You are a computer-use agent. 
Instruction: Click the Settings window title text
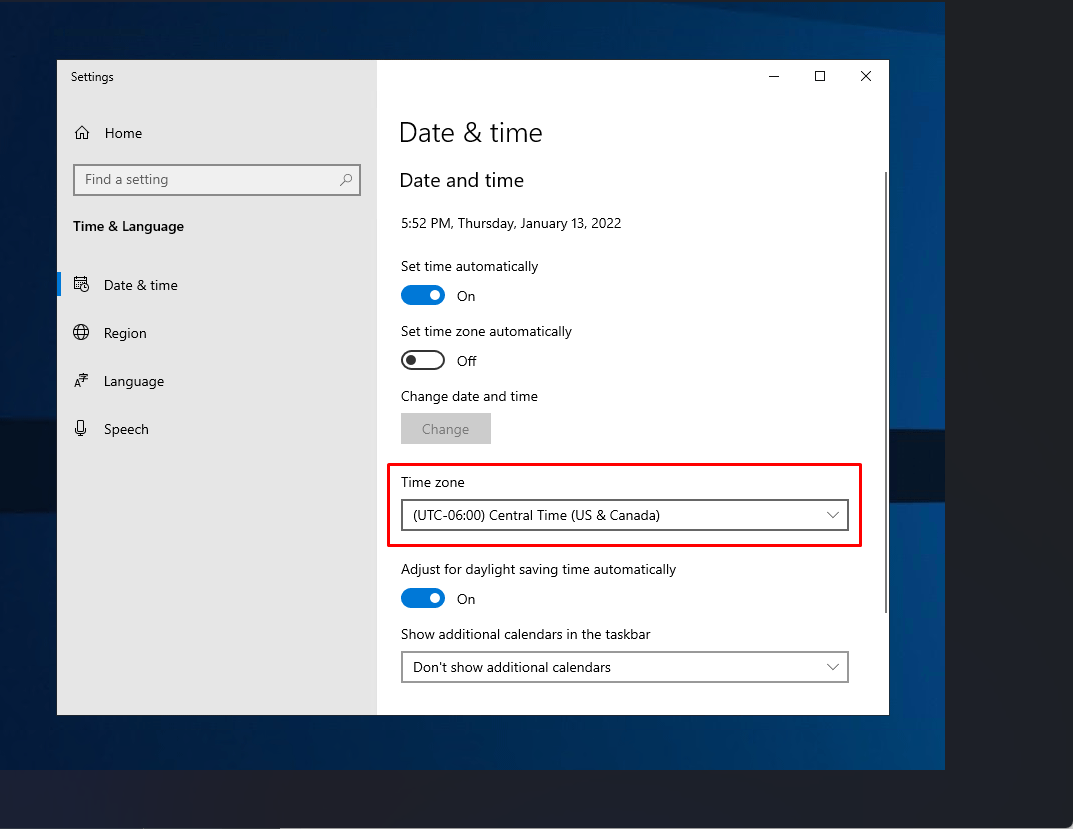click(92, 77)
